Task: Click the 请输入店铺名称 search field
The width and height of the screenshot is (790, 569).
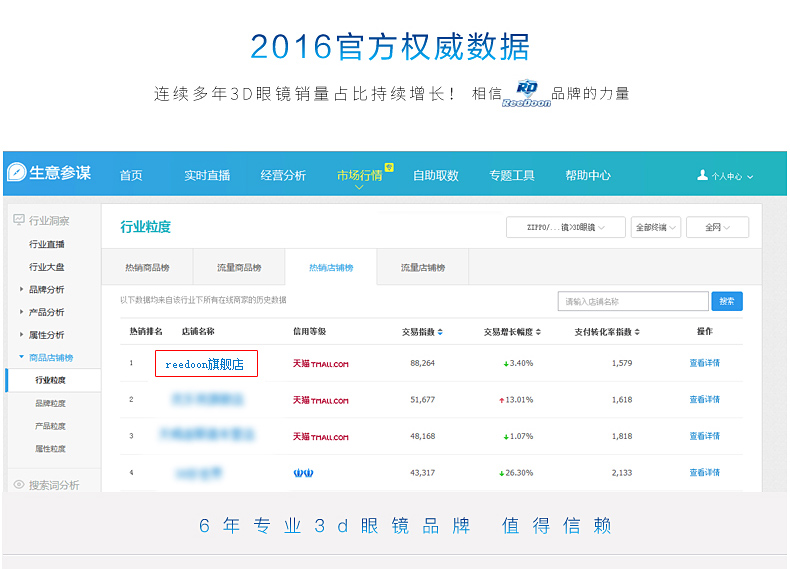Action: tap(633, 301)
